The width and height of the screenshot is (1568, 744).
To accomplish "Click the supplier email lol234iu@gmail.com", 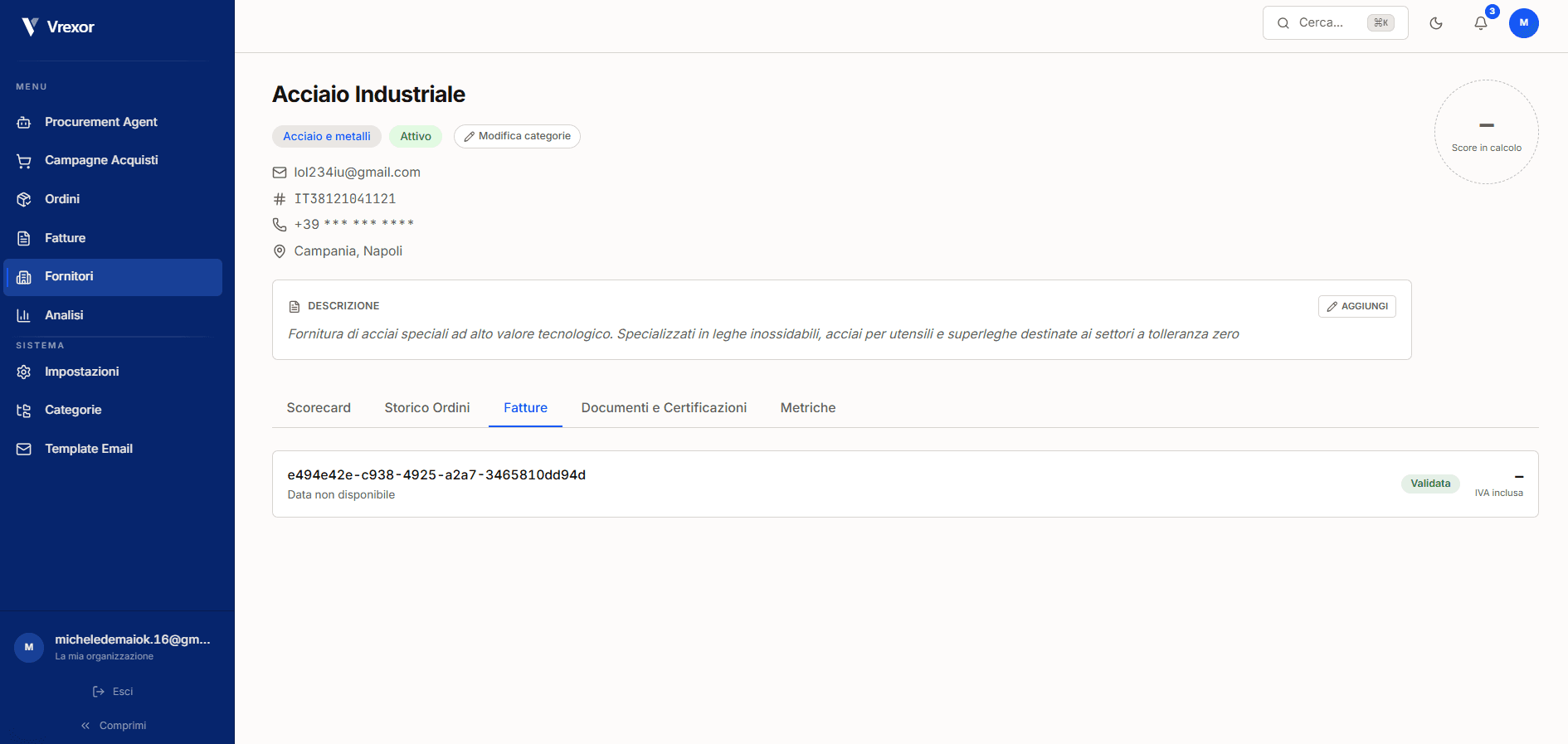I will [x=358, y=173].
